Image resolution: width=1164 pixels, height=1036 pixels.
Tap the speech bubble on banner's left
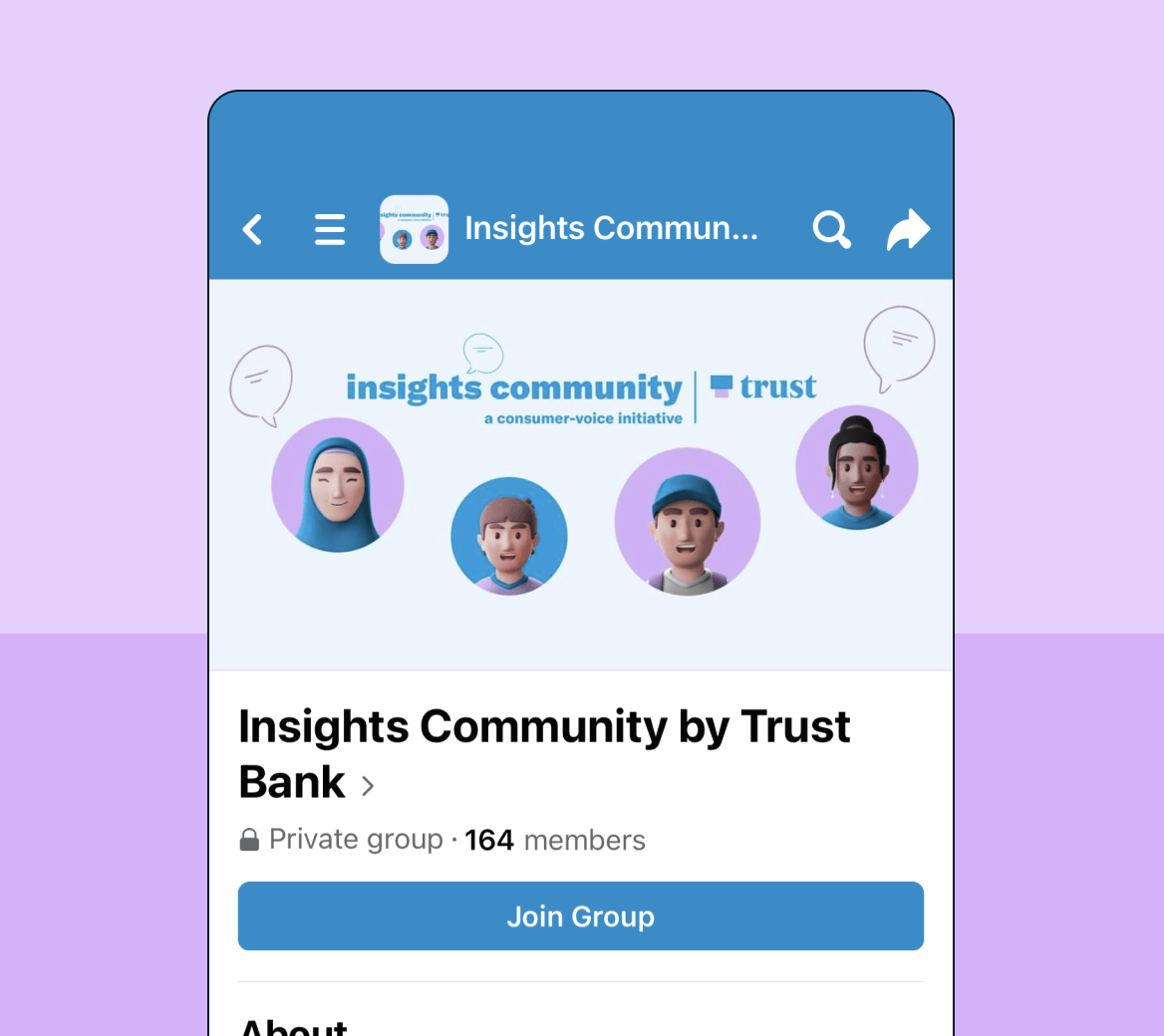[x=261, y=386]
